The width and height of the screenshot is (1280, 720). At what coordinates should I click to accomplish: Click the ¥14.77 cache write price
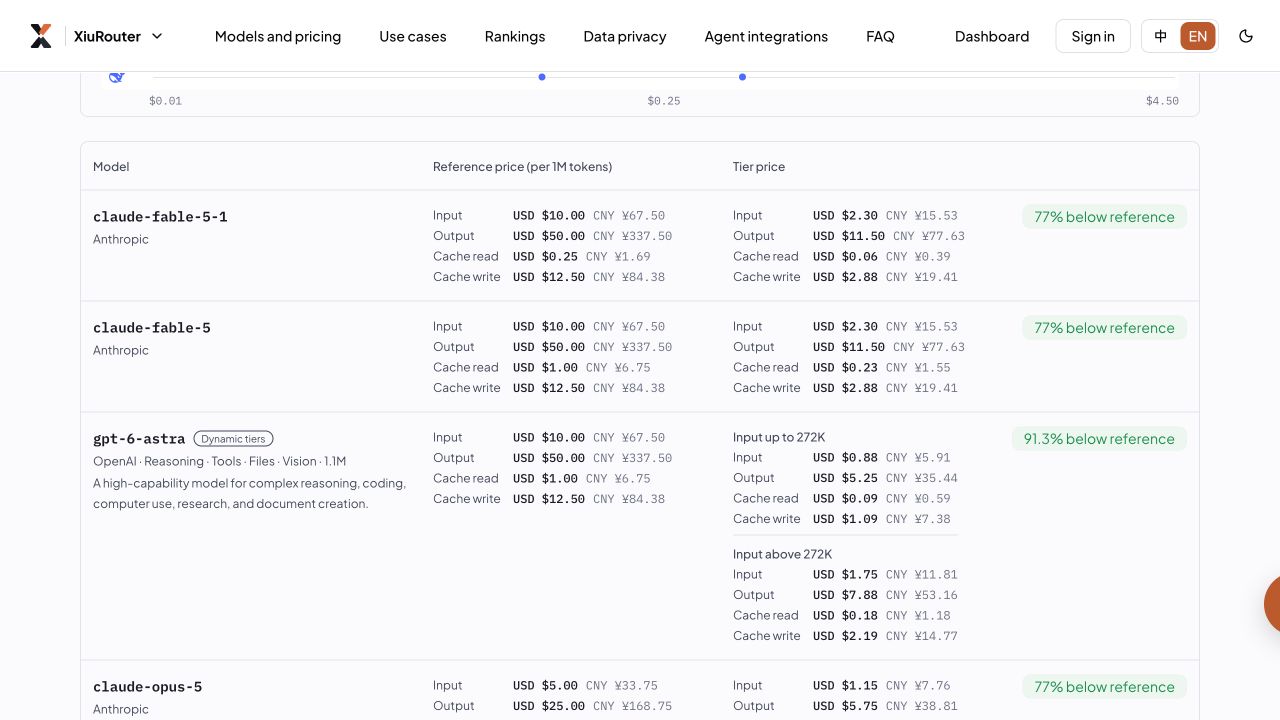click(x=922, y=636)
